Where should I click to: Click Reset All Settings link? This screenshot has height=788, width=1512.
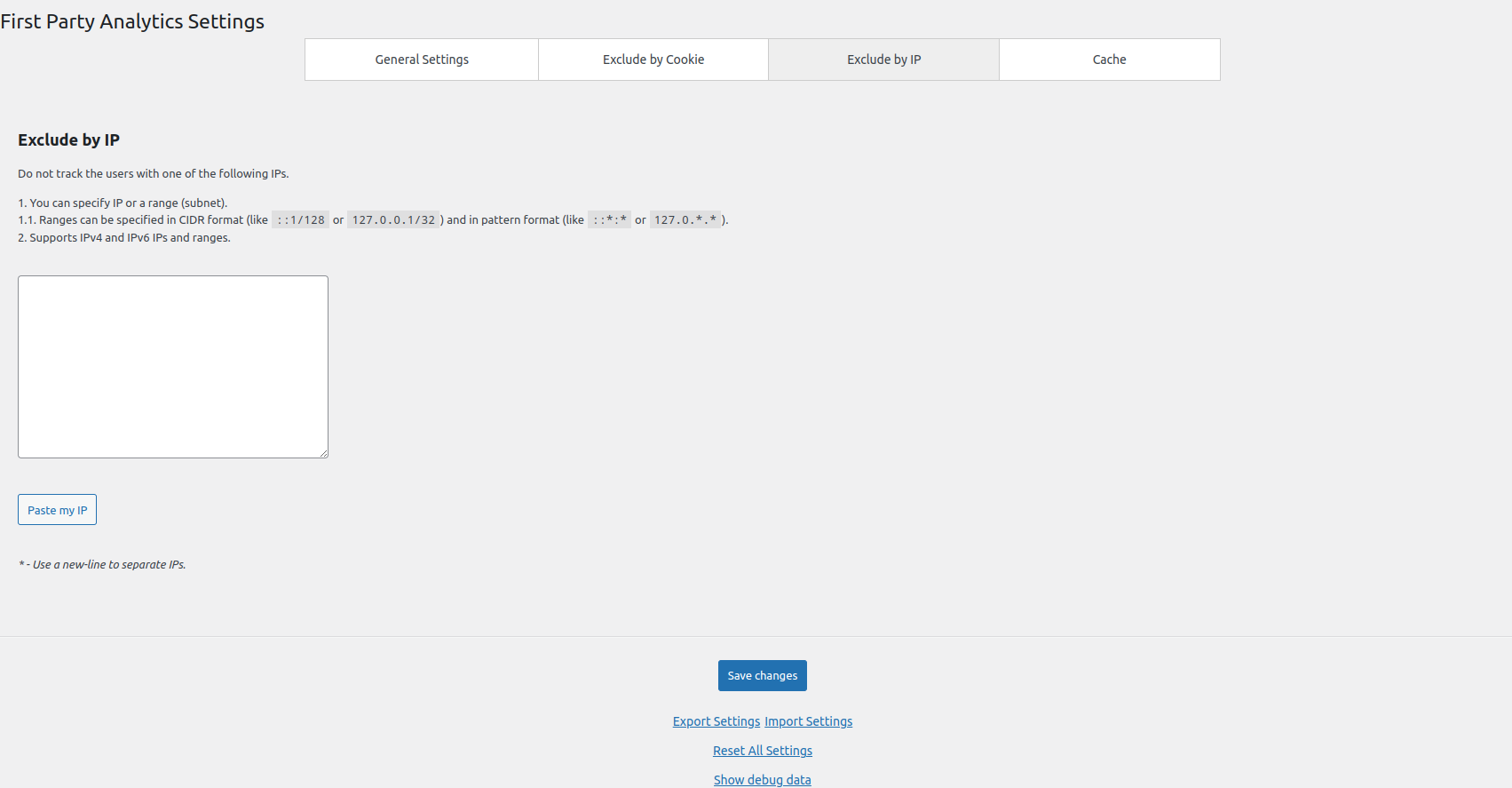763,751
